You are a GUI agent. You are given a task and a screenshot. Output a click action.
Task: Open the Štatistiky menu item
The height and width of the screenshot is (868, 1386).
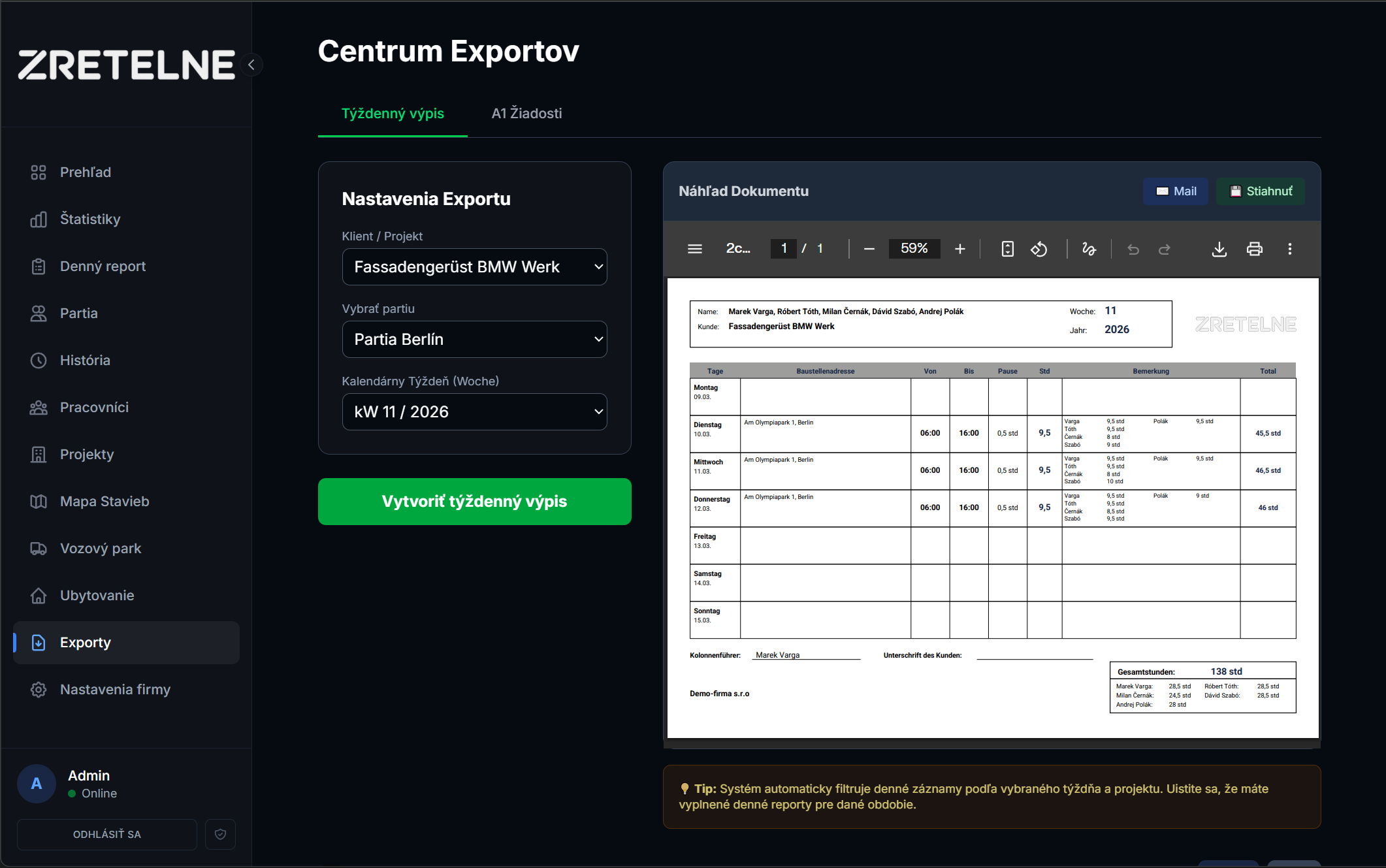click(126, 219)
